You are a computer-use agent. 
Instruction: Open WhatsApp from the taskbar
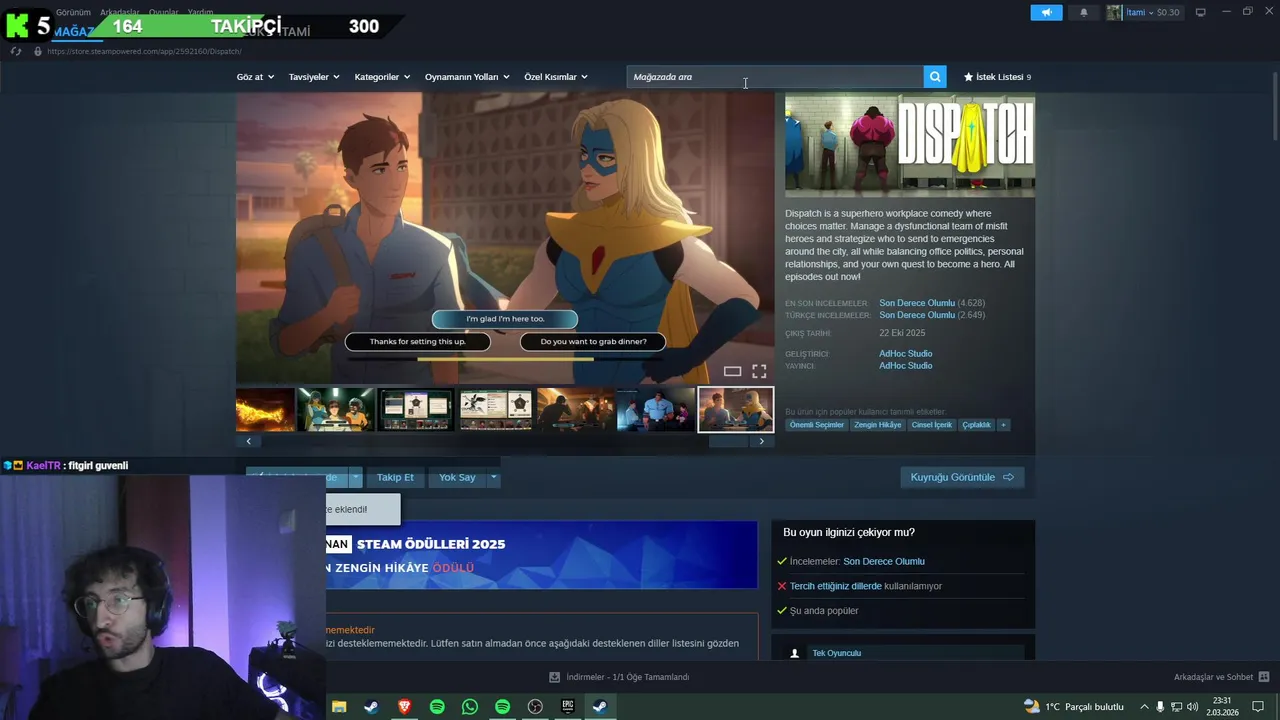coord(470,707)
